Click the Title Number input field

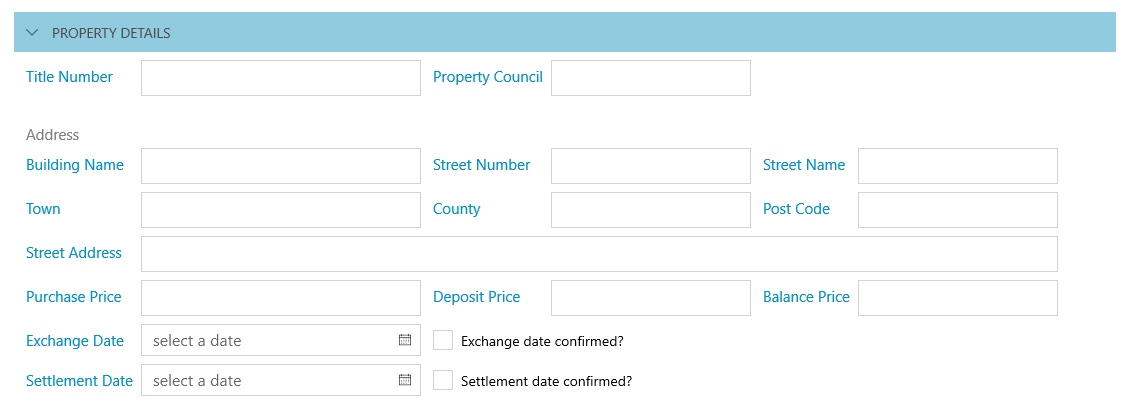tap(280, 78)
